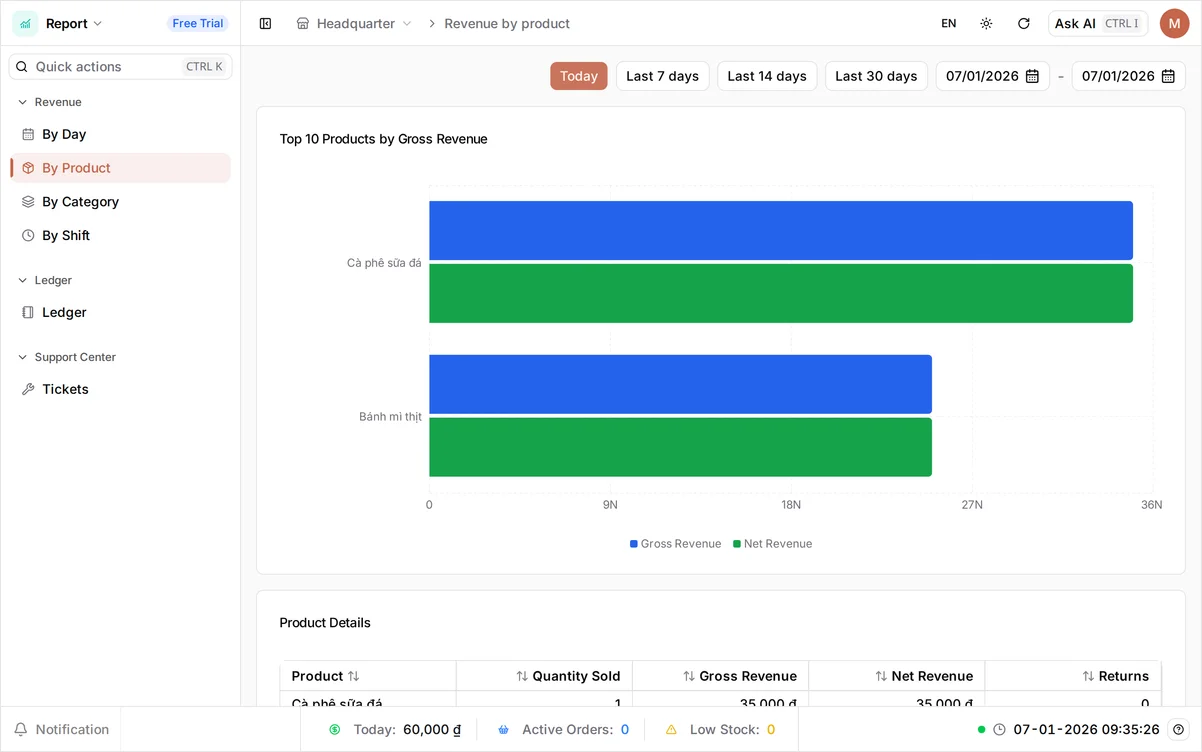
Task: Open the Report app switcher dropdown
Action: (75, 23)
